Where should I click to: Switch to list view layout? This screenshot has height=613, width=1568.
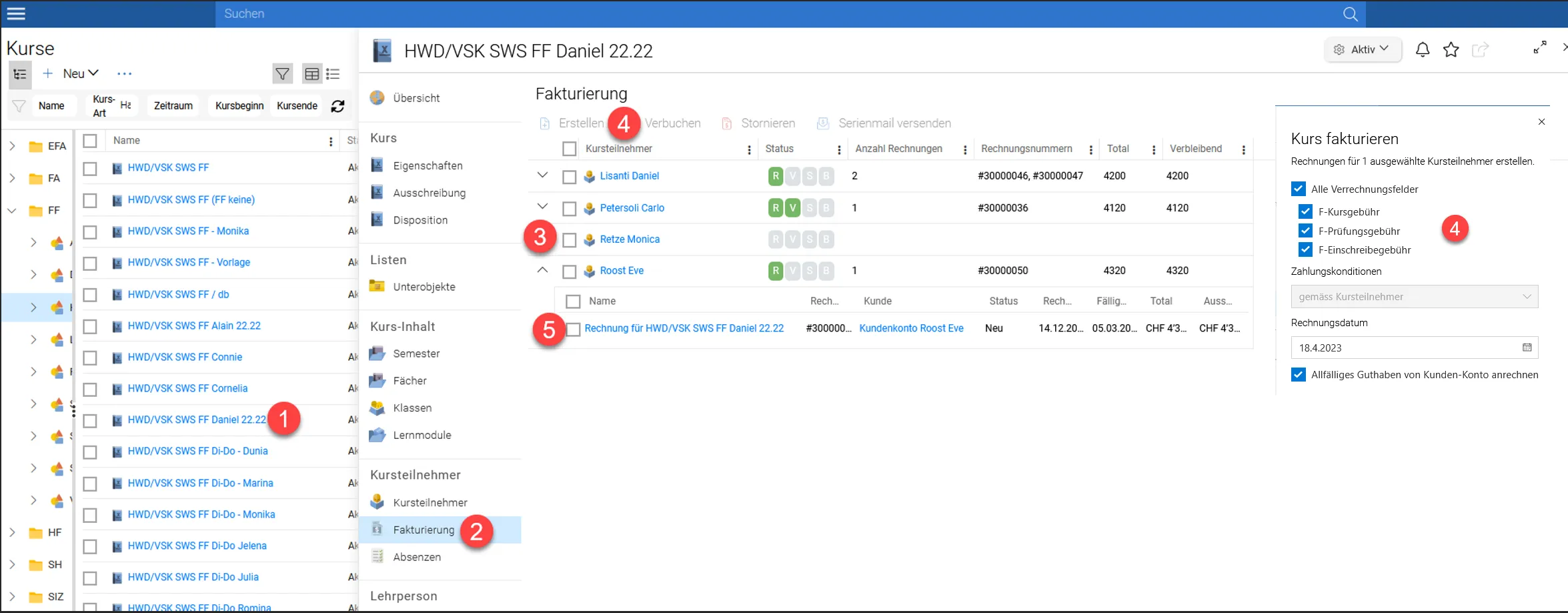click(333, 74)
